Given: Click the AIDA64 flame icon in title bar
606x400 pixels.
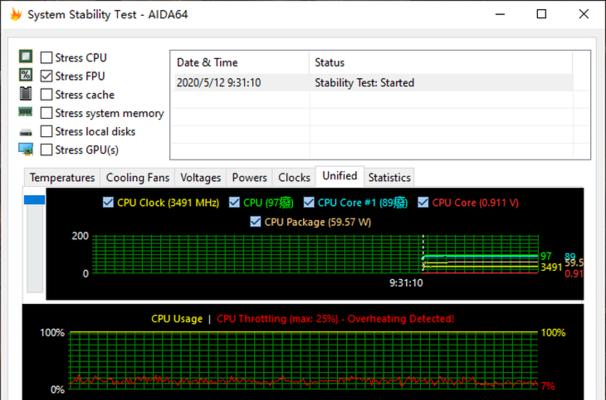Looking at the screenshot, I should [15, 14].
